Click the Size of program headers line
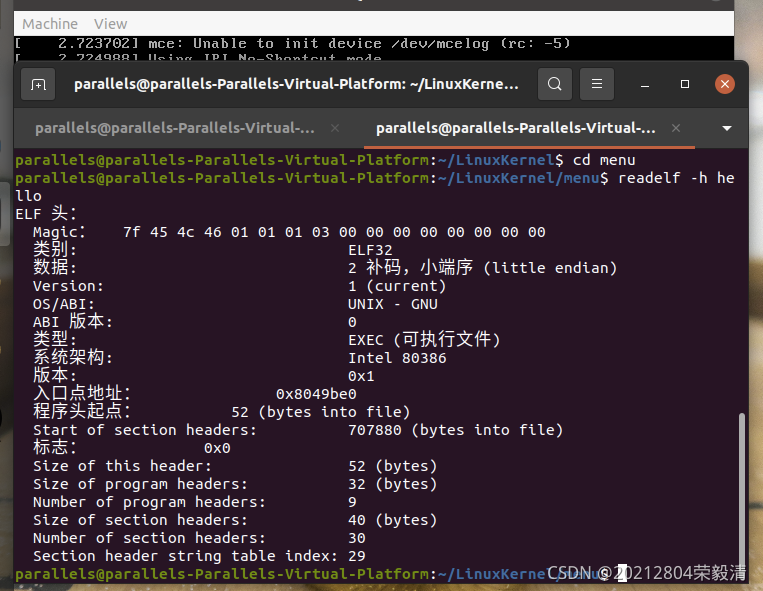Viewport: 763px width, 591px height. (235, 484)
